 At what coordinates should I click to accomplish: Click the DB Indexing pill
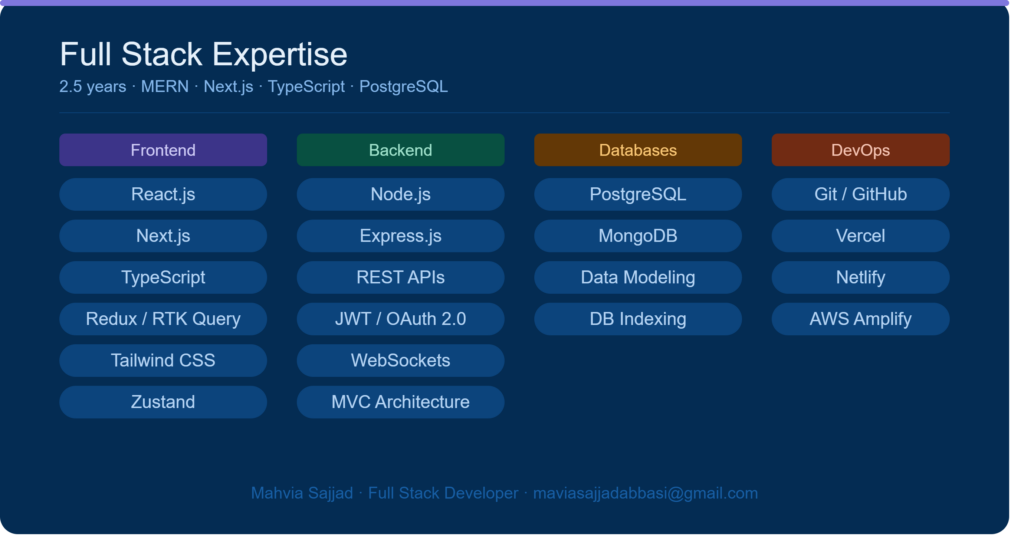coord(637,319)
